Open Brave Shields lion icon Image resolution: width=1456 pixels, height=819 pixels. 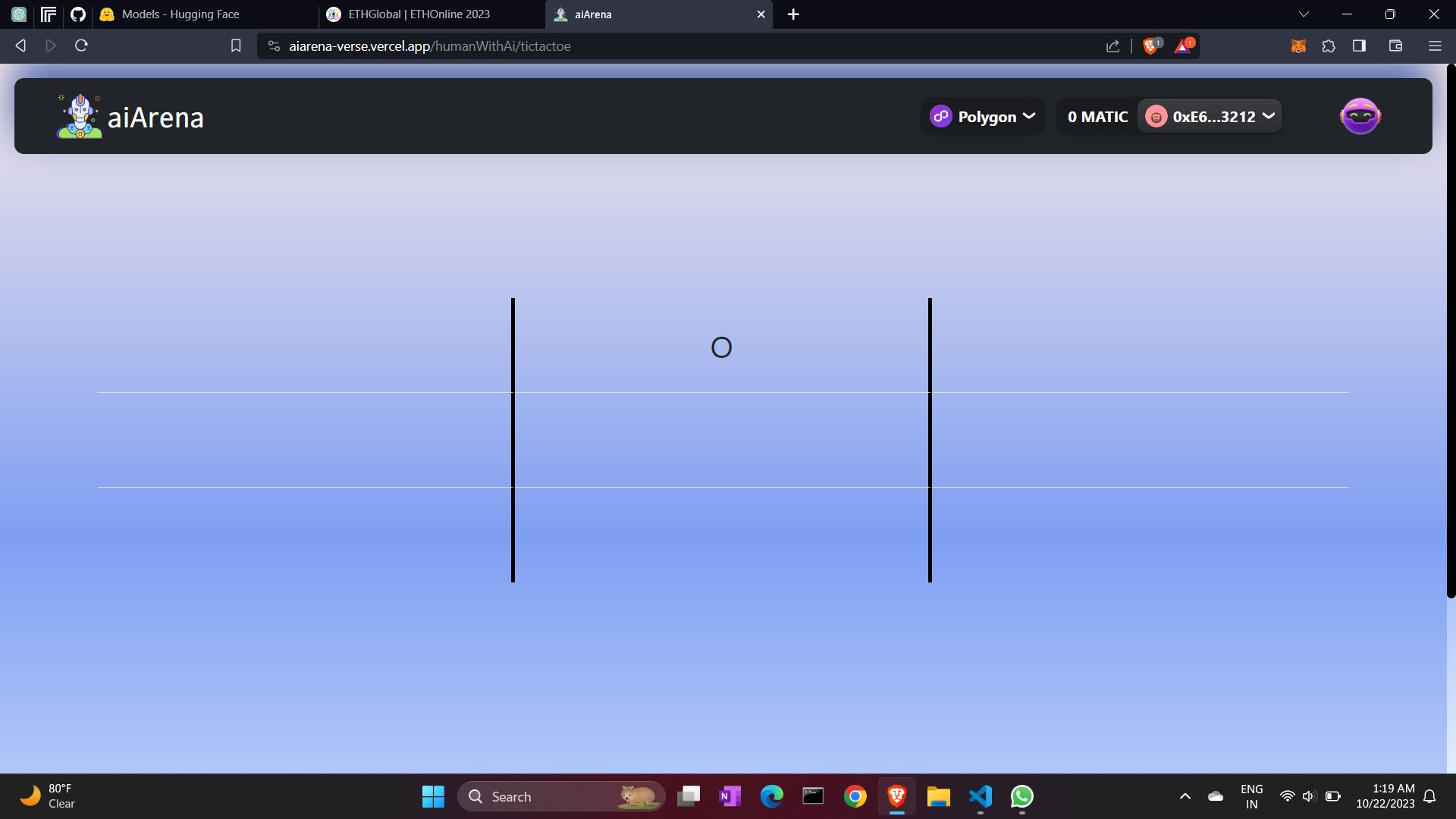pyautogui.click(x=1151, y=45)
